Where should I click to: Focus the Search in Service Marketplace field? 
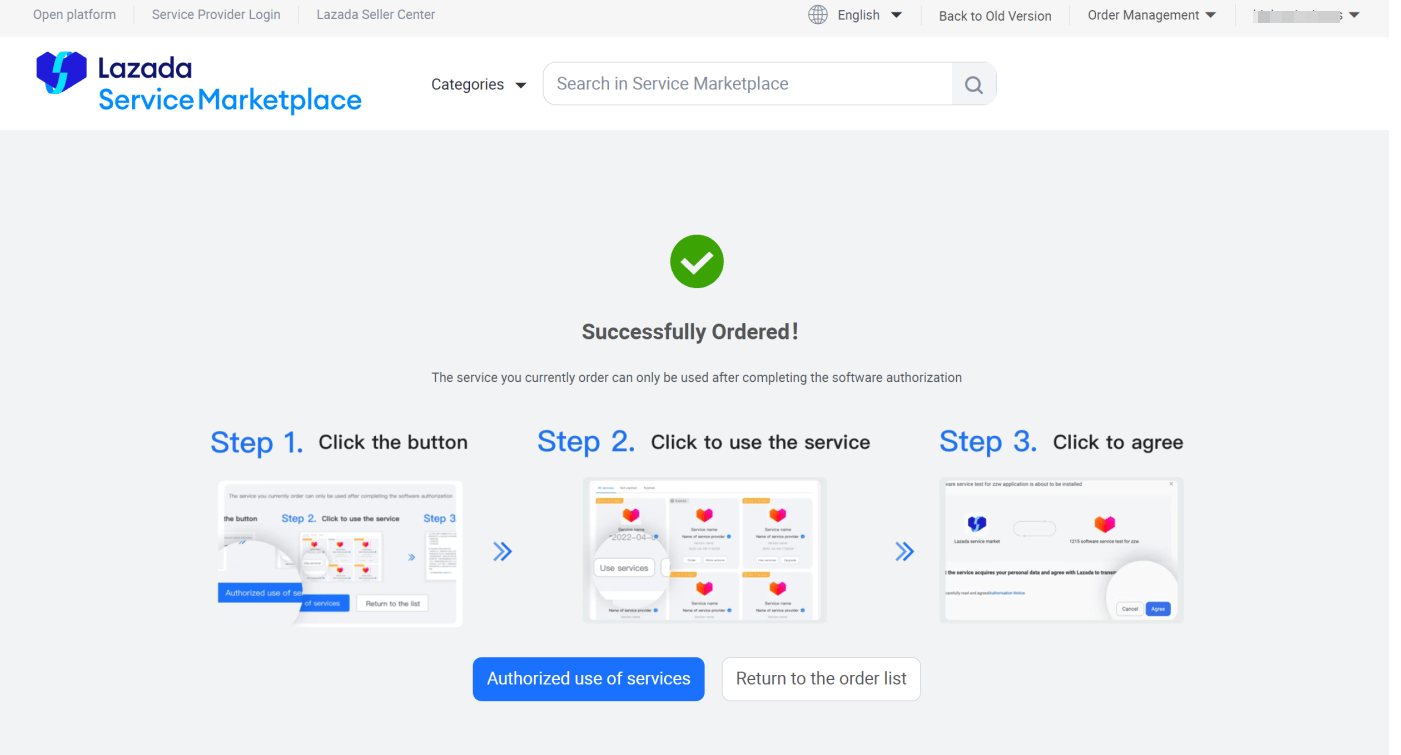(746, 84)
